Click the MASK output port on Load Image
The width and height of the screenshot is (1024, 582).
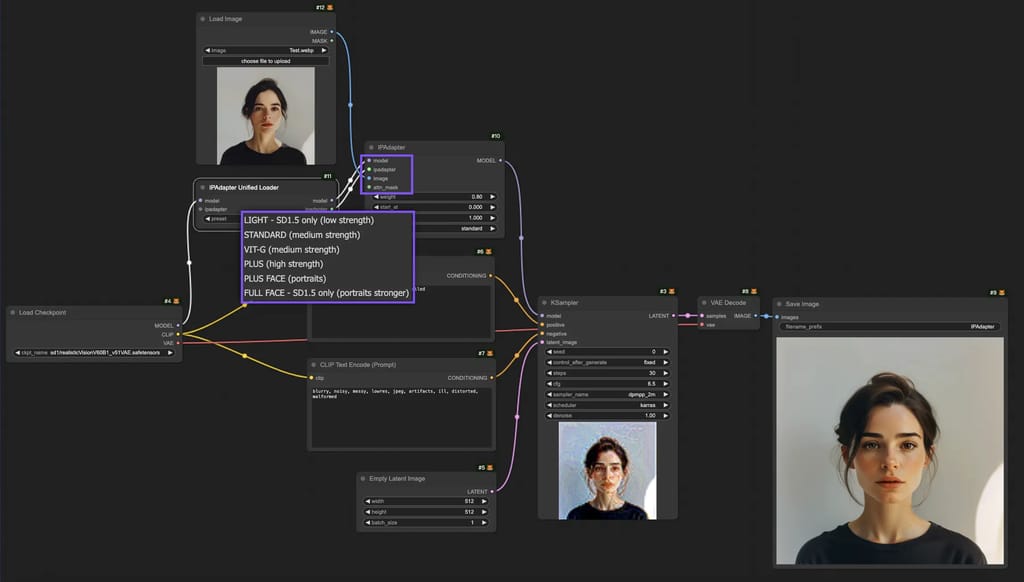click(332, 40)
